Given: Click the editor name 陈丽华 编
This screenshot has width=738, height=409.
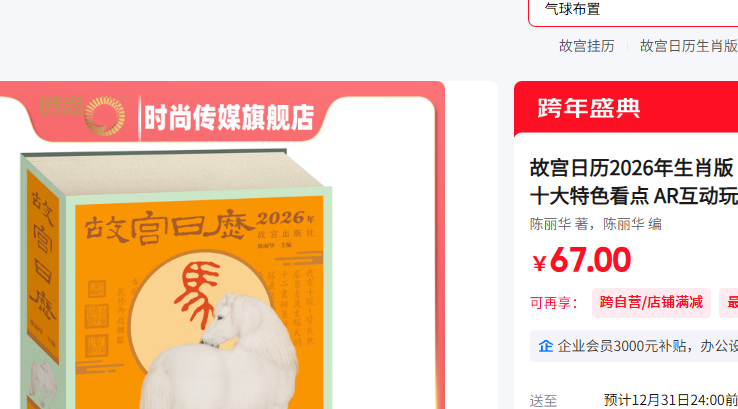Looking at the screenshot, I should click(632, 224).
